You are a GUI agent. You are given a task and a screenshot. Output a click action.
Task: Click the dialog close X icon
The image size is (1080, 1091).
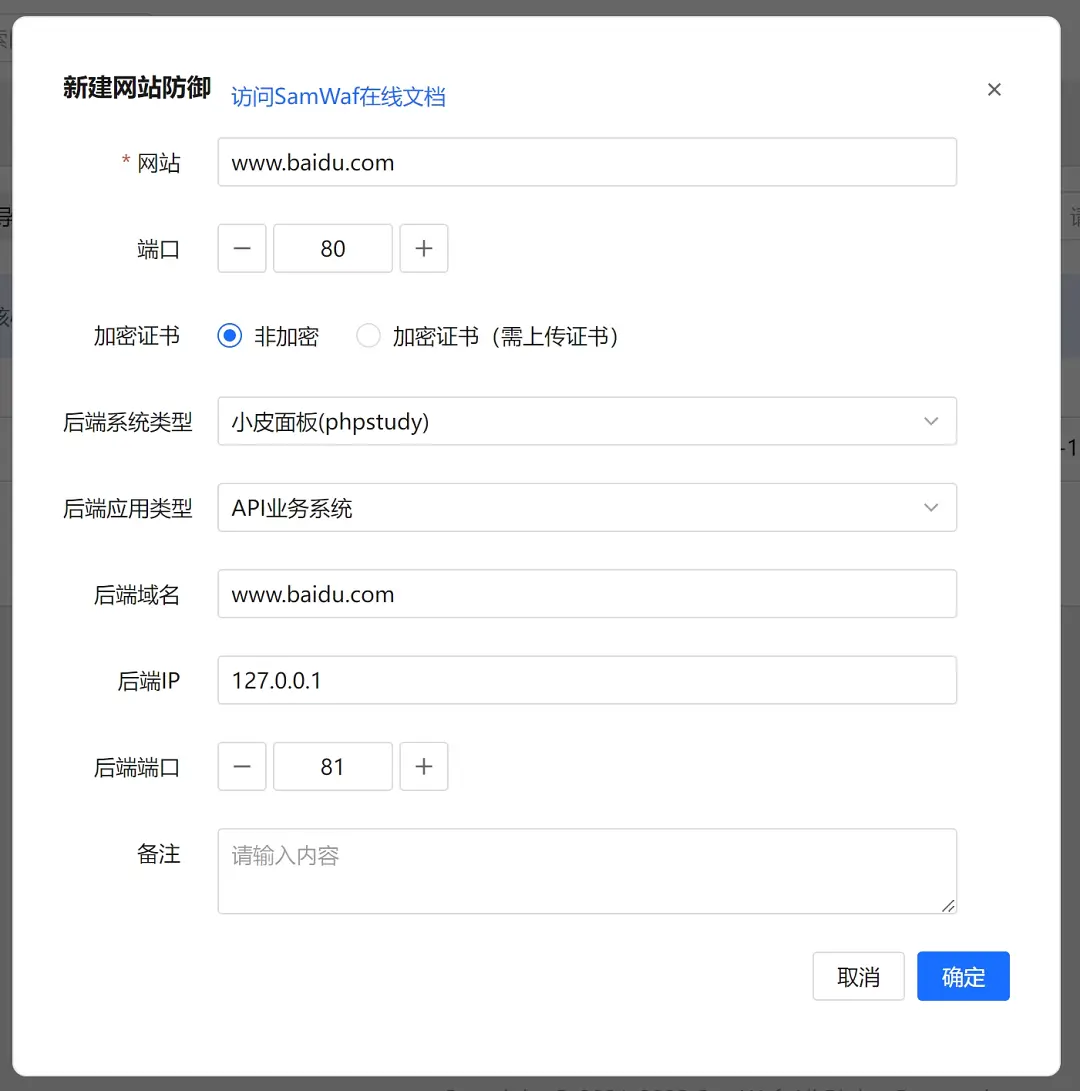point(994,89)
